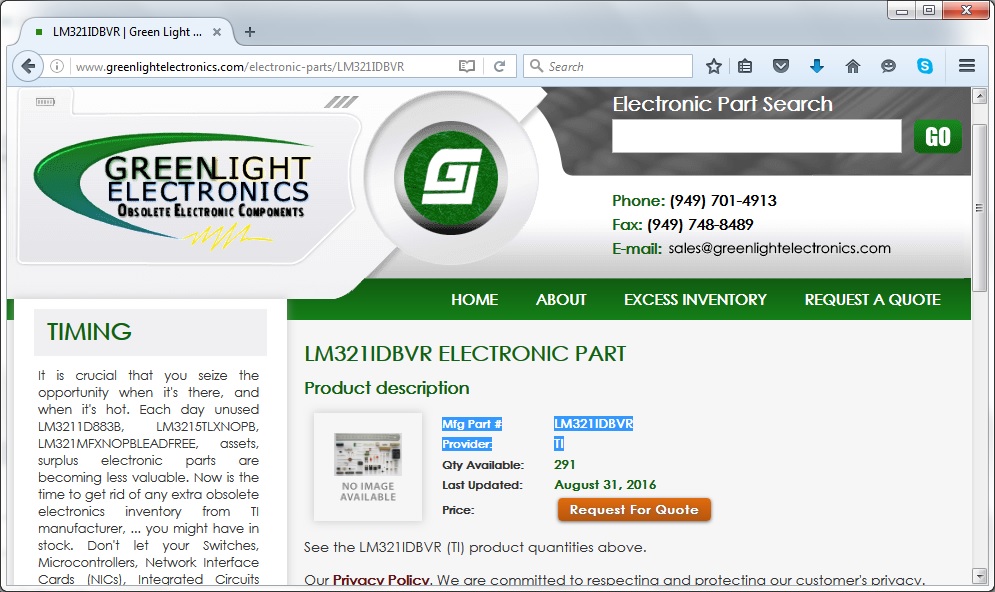Open the Firefox hamburger menu
The width and height of the screenshot is (995, 592).
pos(966,66)
